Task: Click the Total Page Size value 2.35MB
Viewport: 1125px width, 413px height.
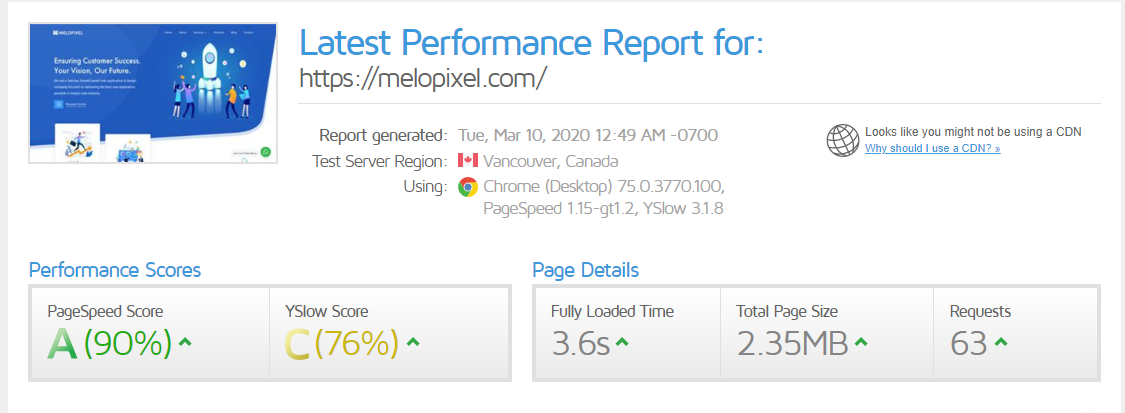Action: [793, 343]
